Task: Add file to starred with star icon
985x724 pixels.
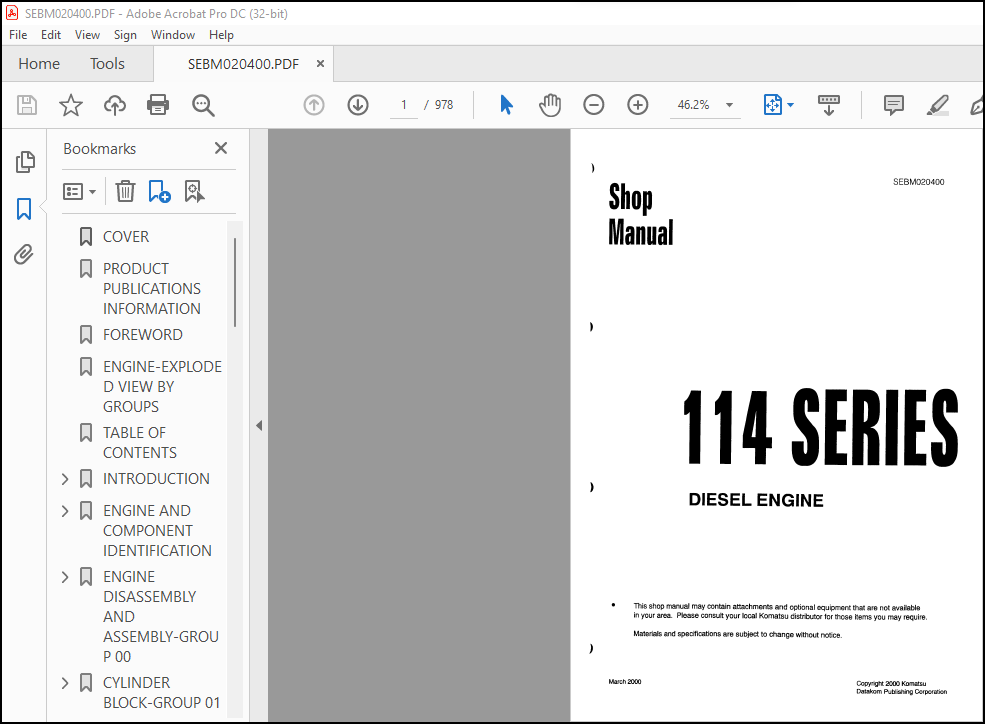Action: (70, 105)
